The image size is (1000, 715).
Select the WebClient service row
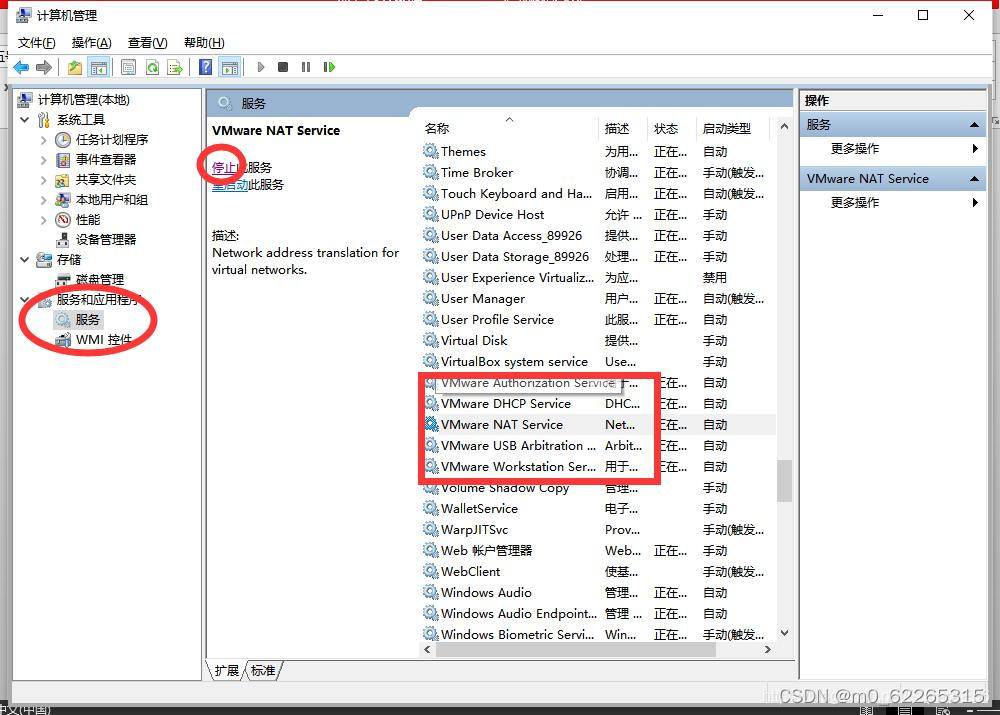598,571
